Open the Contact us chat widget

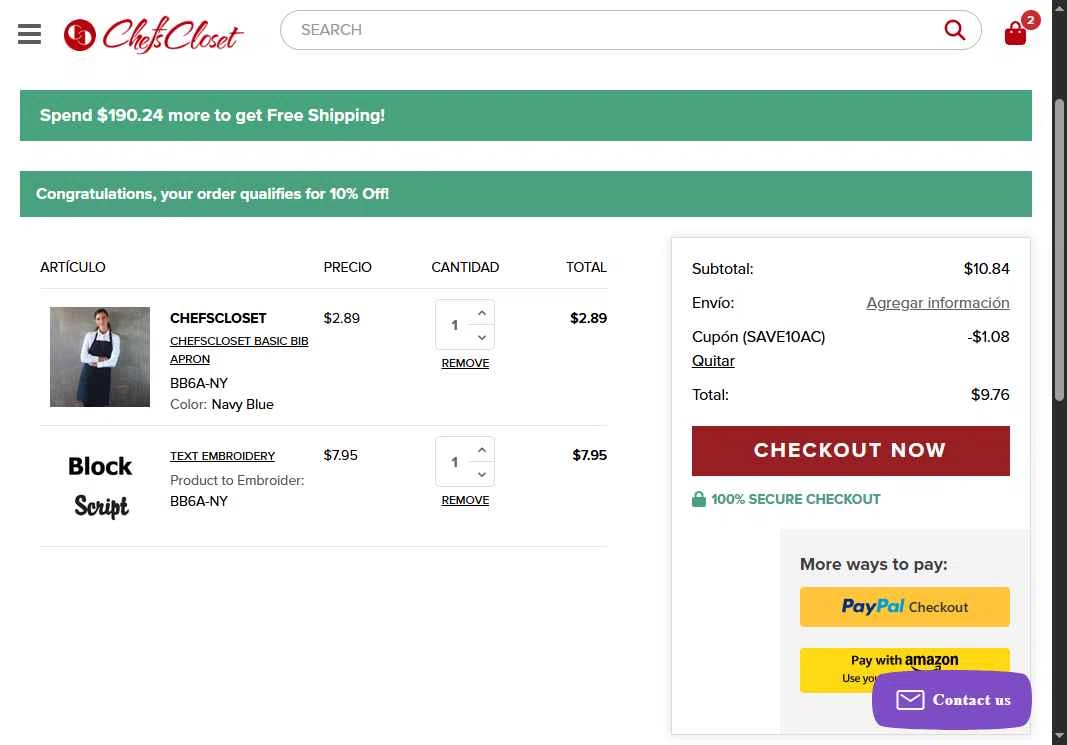[x=951, y=700]
